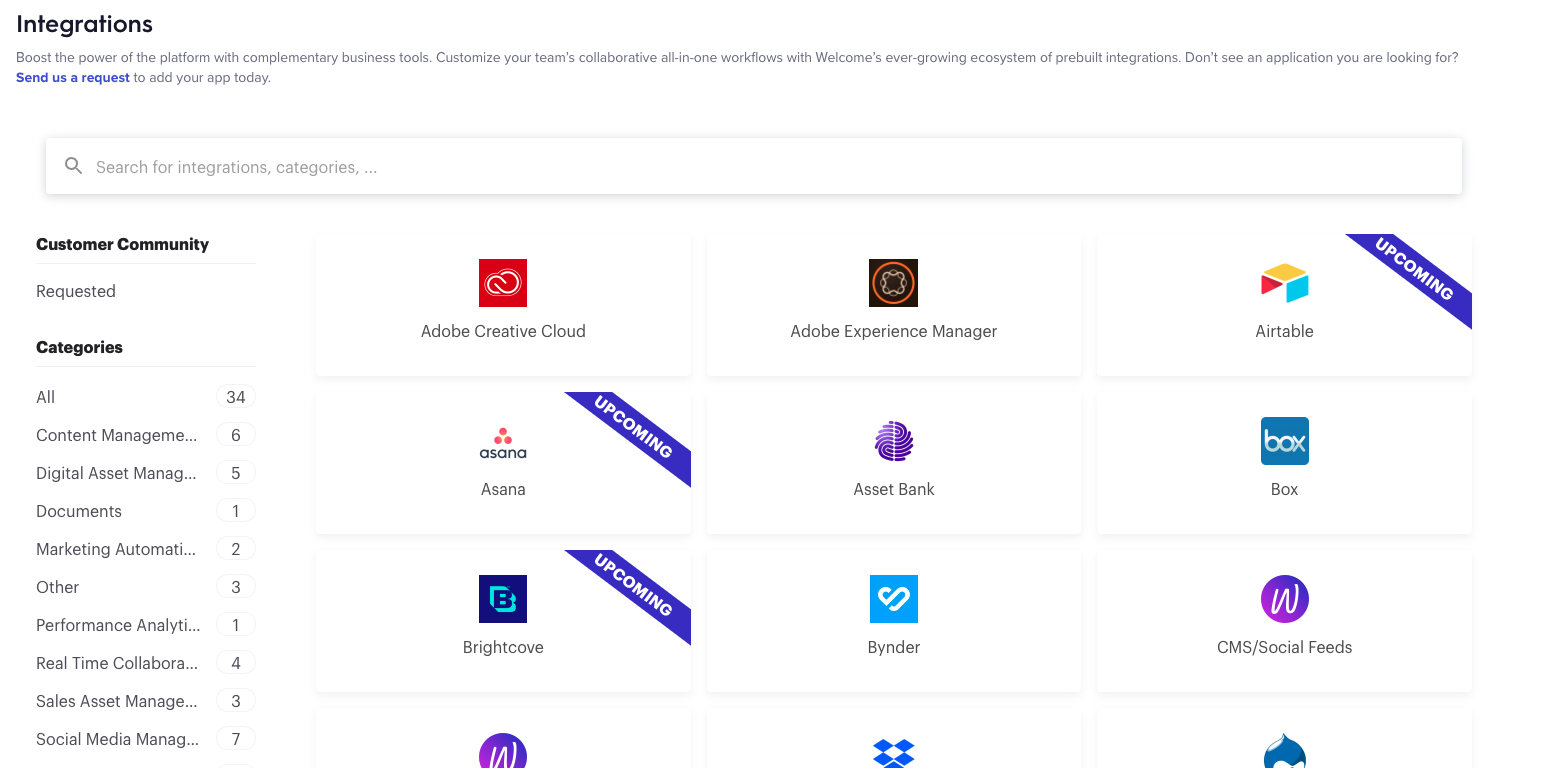Click the Adobe Experience Manager card label
The width and height of the screenshot is (1554, 768).
click(x=894, y=331)
